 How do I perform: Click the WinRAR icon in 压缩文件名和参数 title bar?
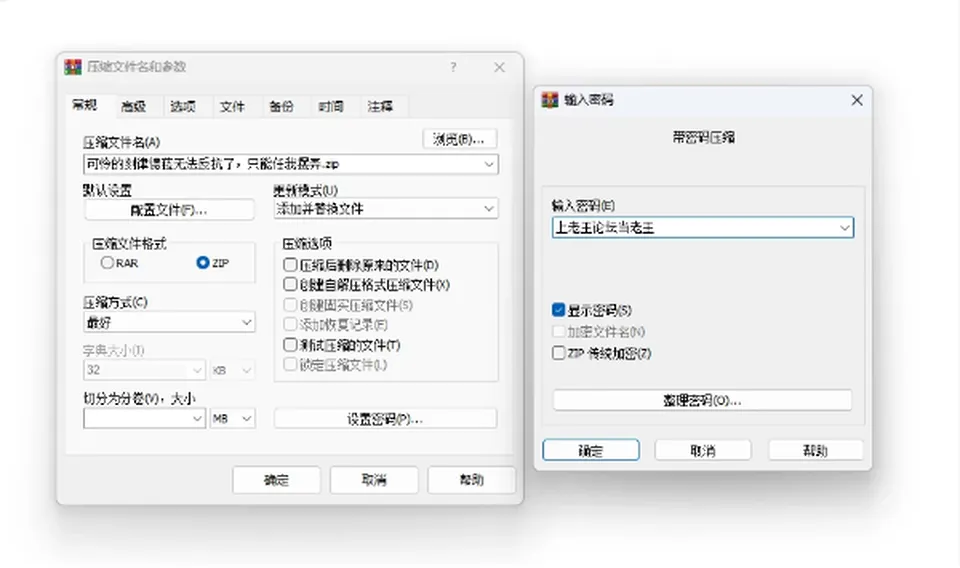coord(73,67)
